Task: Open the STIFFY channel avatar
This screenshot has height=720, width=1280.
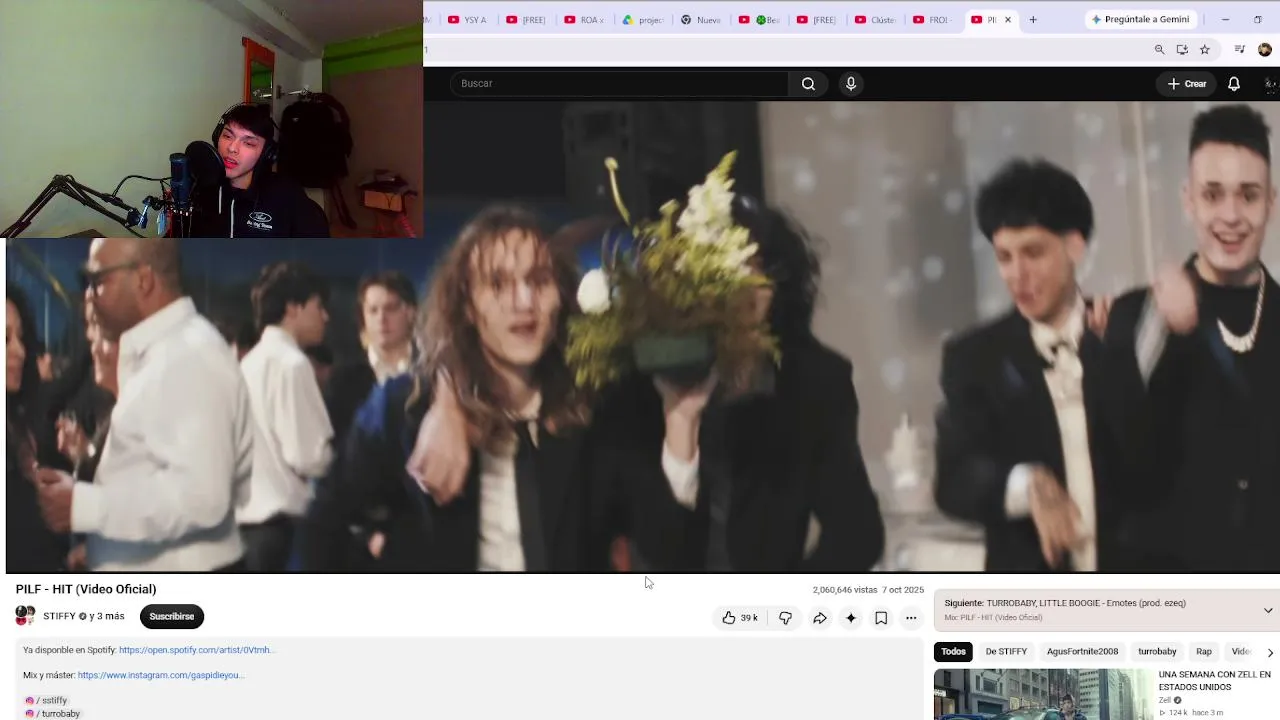Action: pyautogui.click(x=25, y=616)
